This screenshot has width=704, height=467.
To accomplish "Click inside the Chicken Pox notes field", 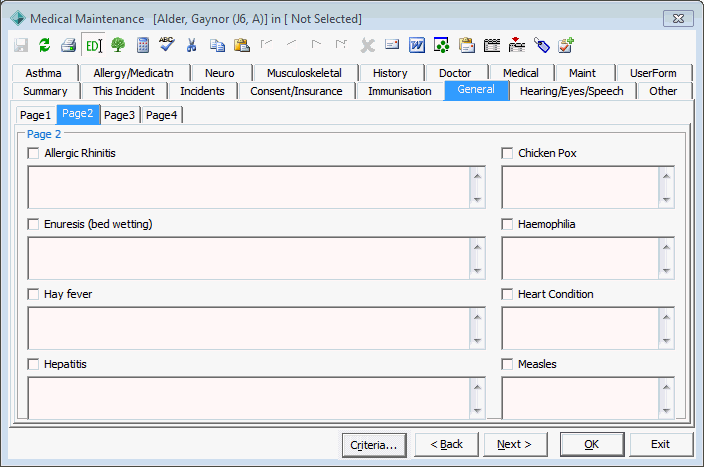I will 580,187.
